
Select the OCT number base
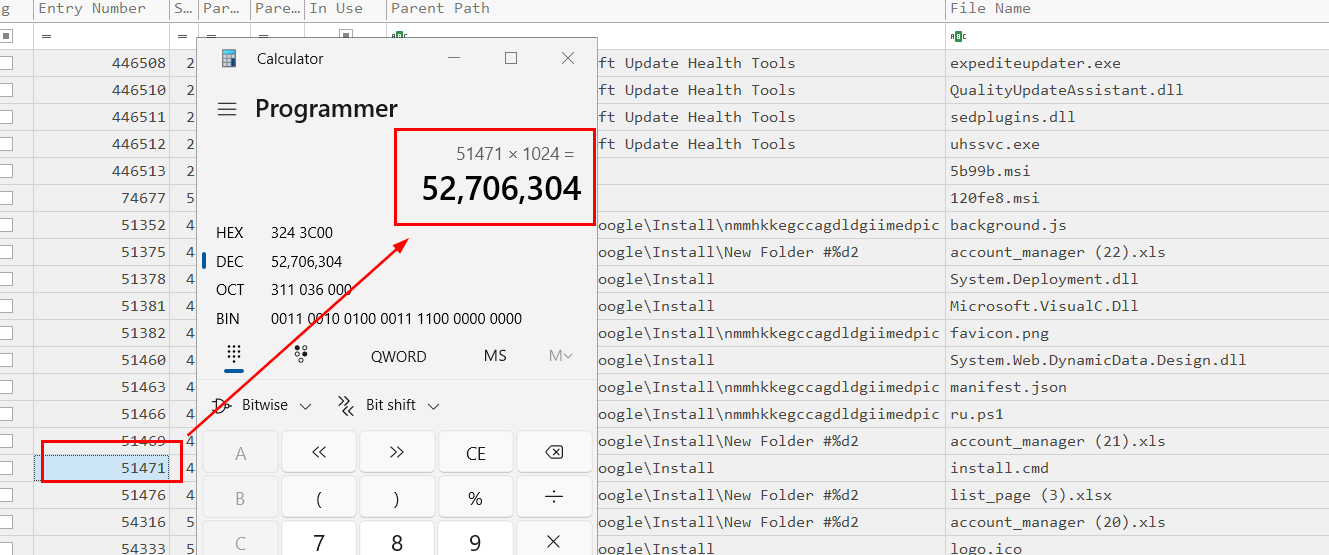[x=230, y=290]
